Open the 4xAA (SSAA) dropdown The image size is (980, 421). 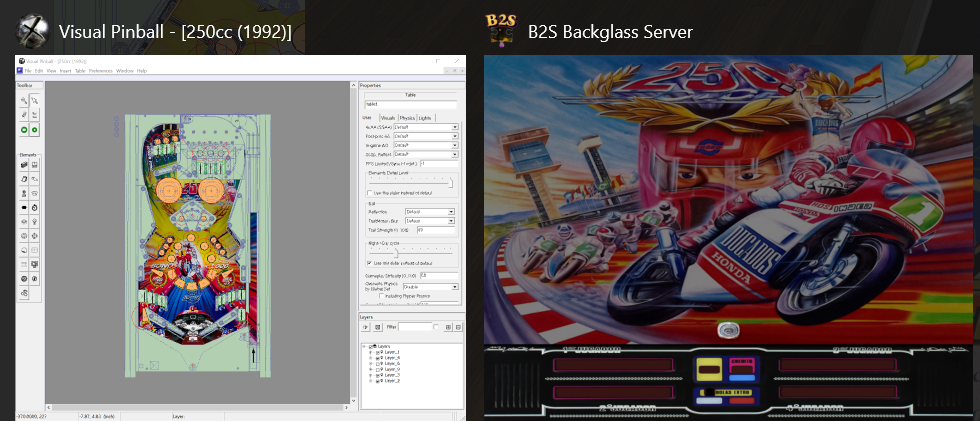click(x=426, y=127)
